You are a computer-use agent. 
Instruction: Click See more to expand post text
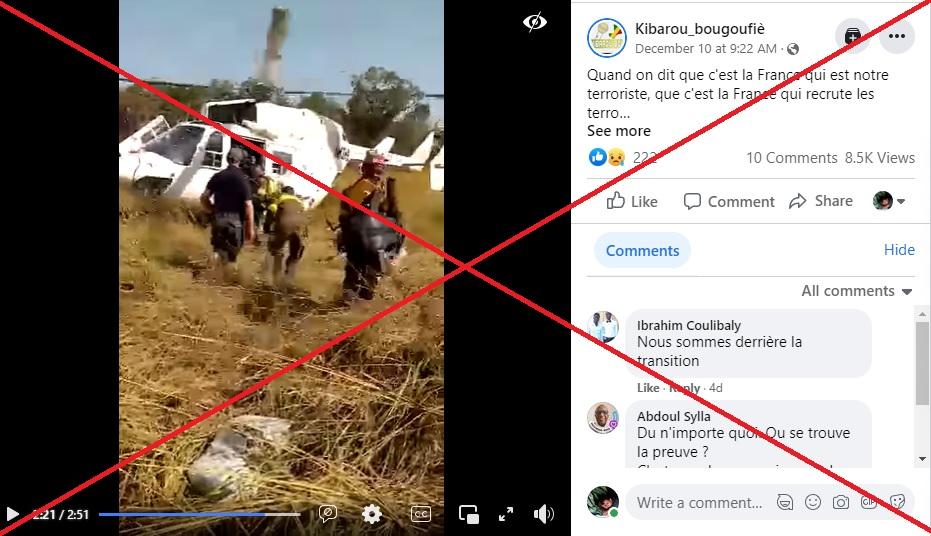pos(619,131)
